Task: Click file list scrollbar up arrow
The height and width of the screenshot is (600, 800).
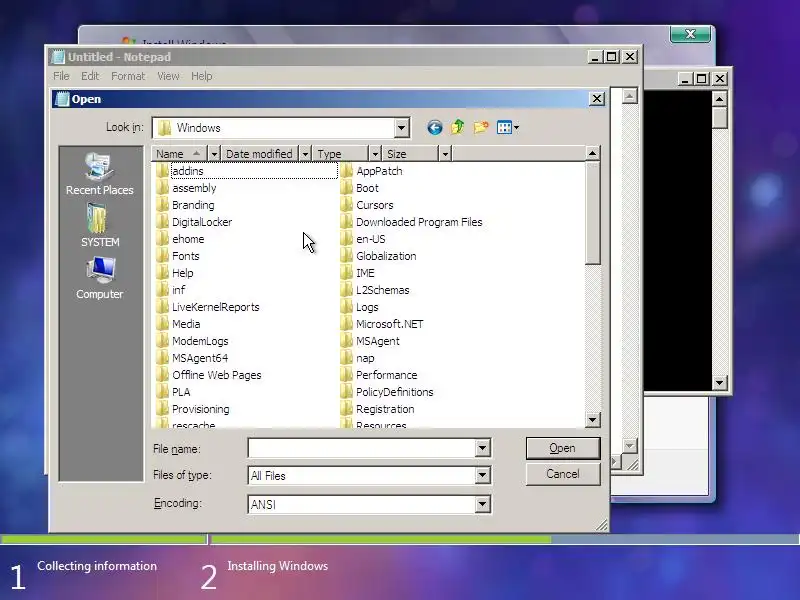Action: coord(592,153)
